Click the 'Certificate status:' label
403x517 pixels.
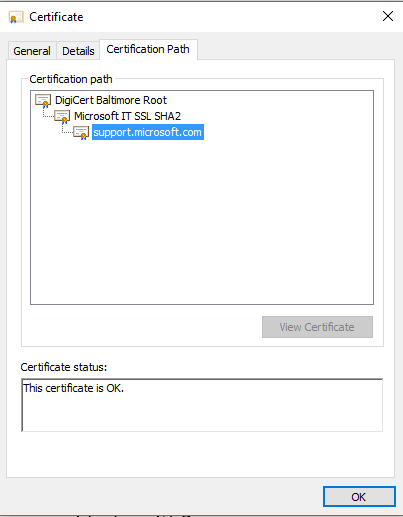tap(64, 367)
